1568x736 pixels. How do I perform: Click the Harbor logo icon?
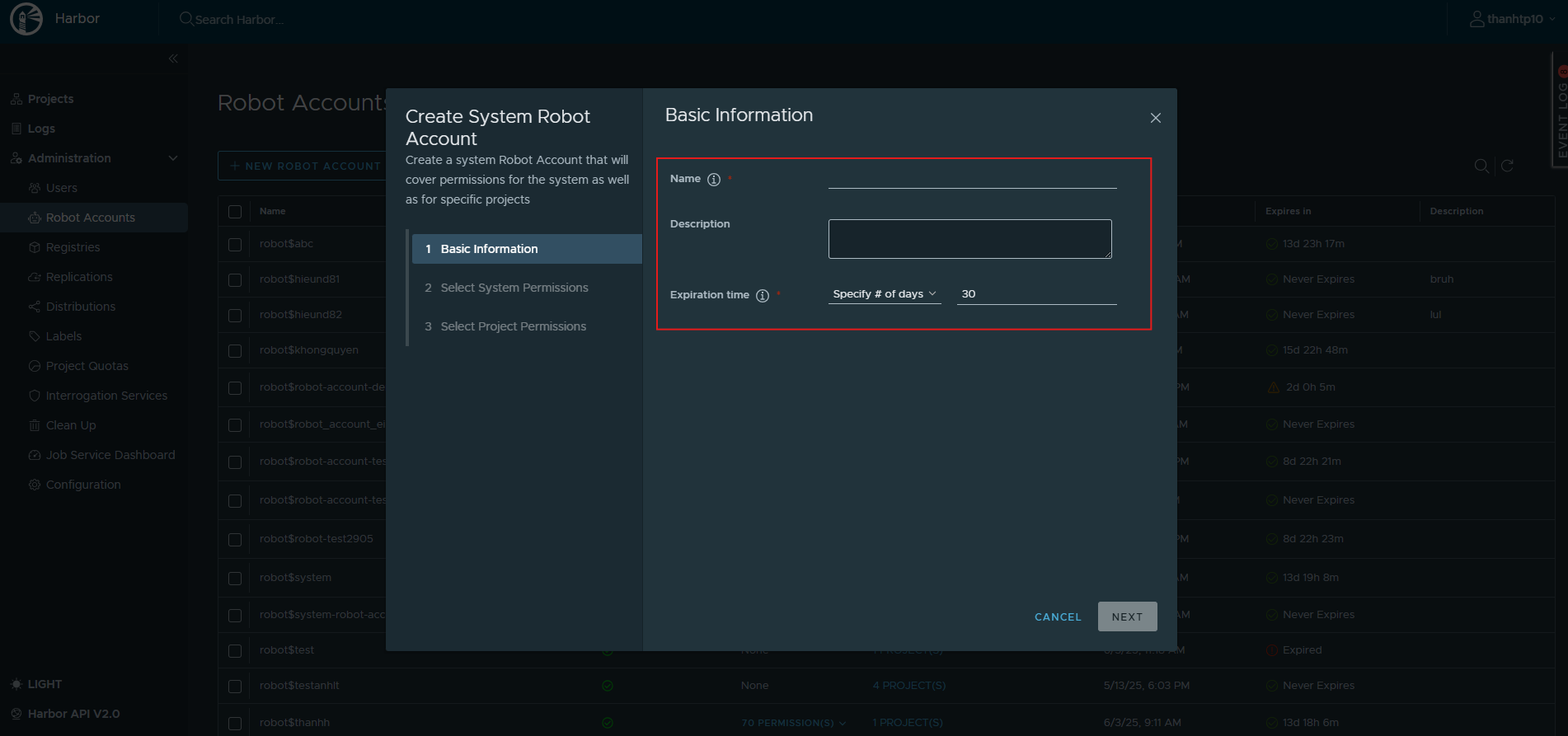click(26, 19)
